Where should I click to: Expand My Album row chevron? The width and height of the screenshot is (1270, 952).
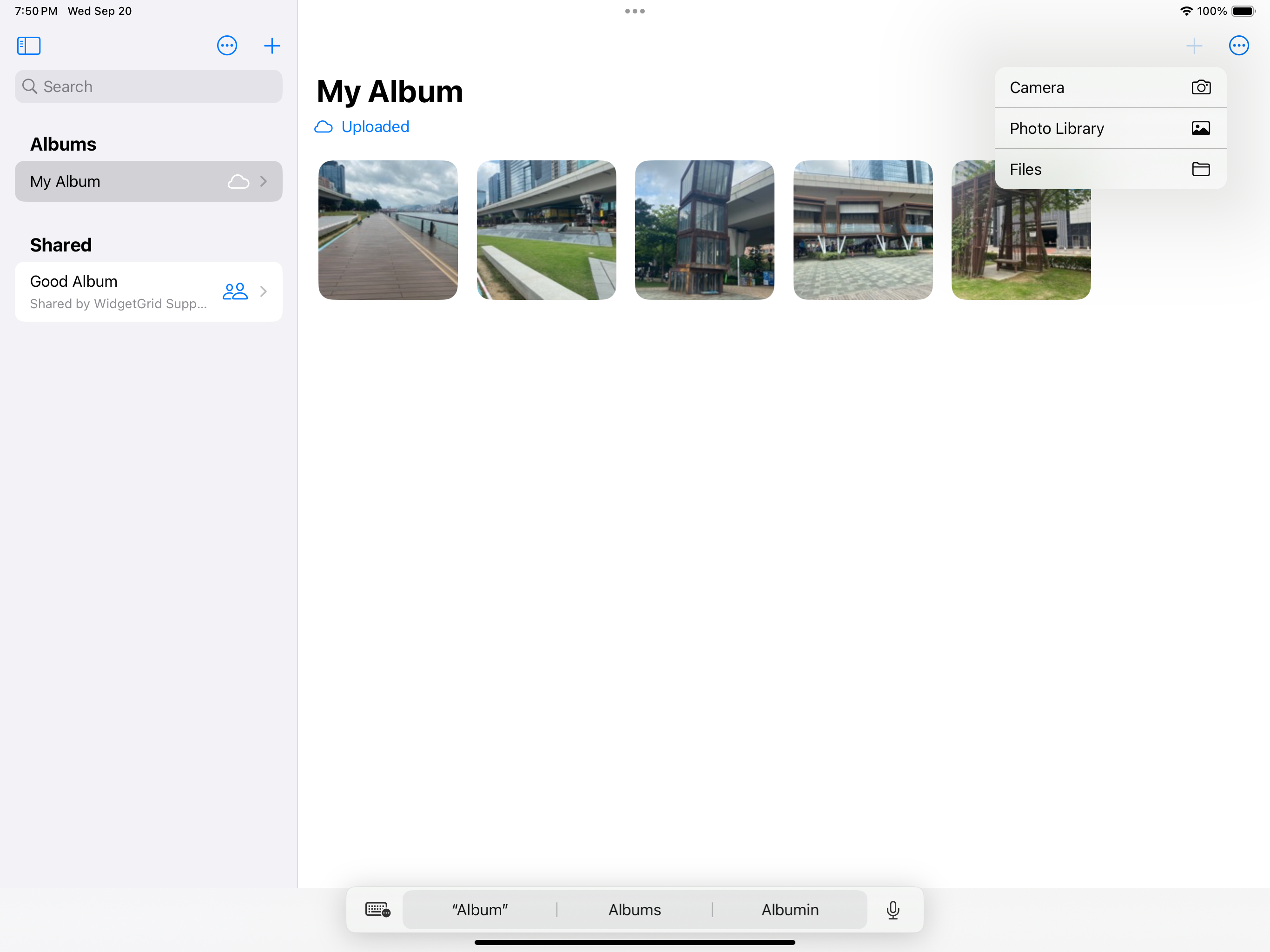[264, 181]
